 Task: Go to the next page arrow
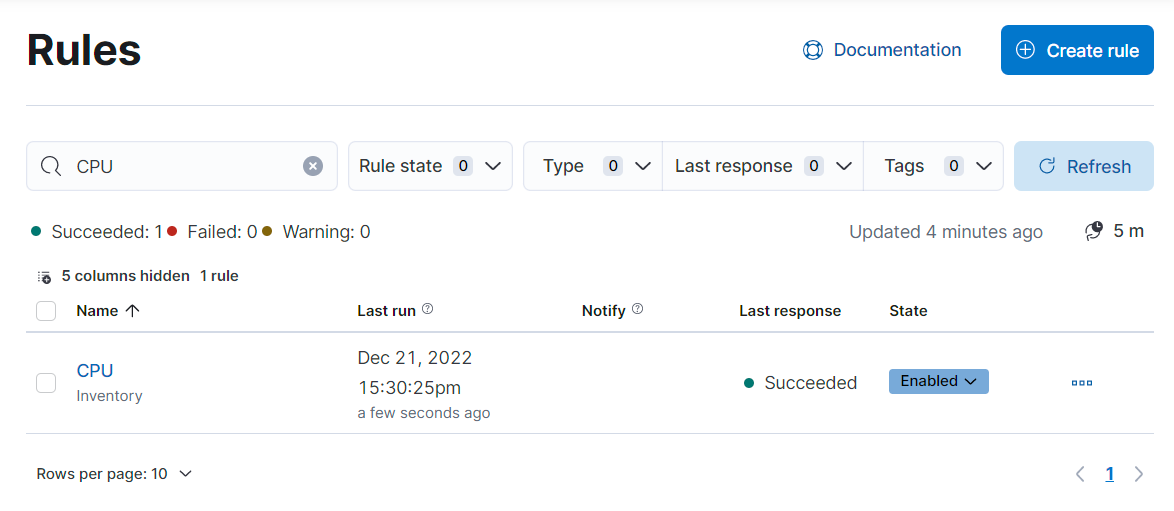1139,474
